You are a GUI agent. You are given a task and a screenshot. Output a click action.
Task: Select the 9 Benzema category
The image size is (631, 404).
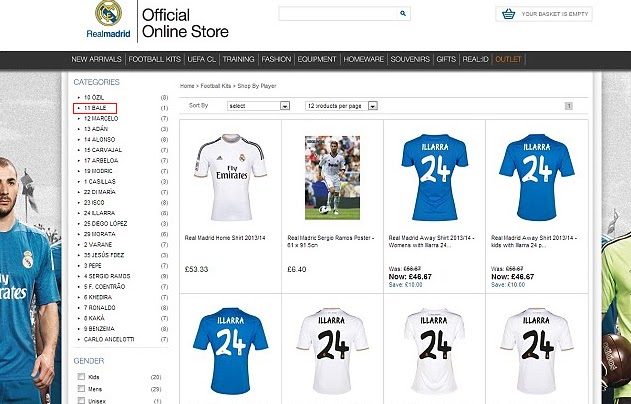coord(99,328)
